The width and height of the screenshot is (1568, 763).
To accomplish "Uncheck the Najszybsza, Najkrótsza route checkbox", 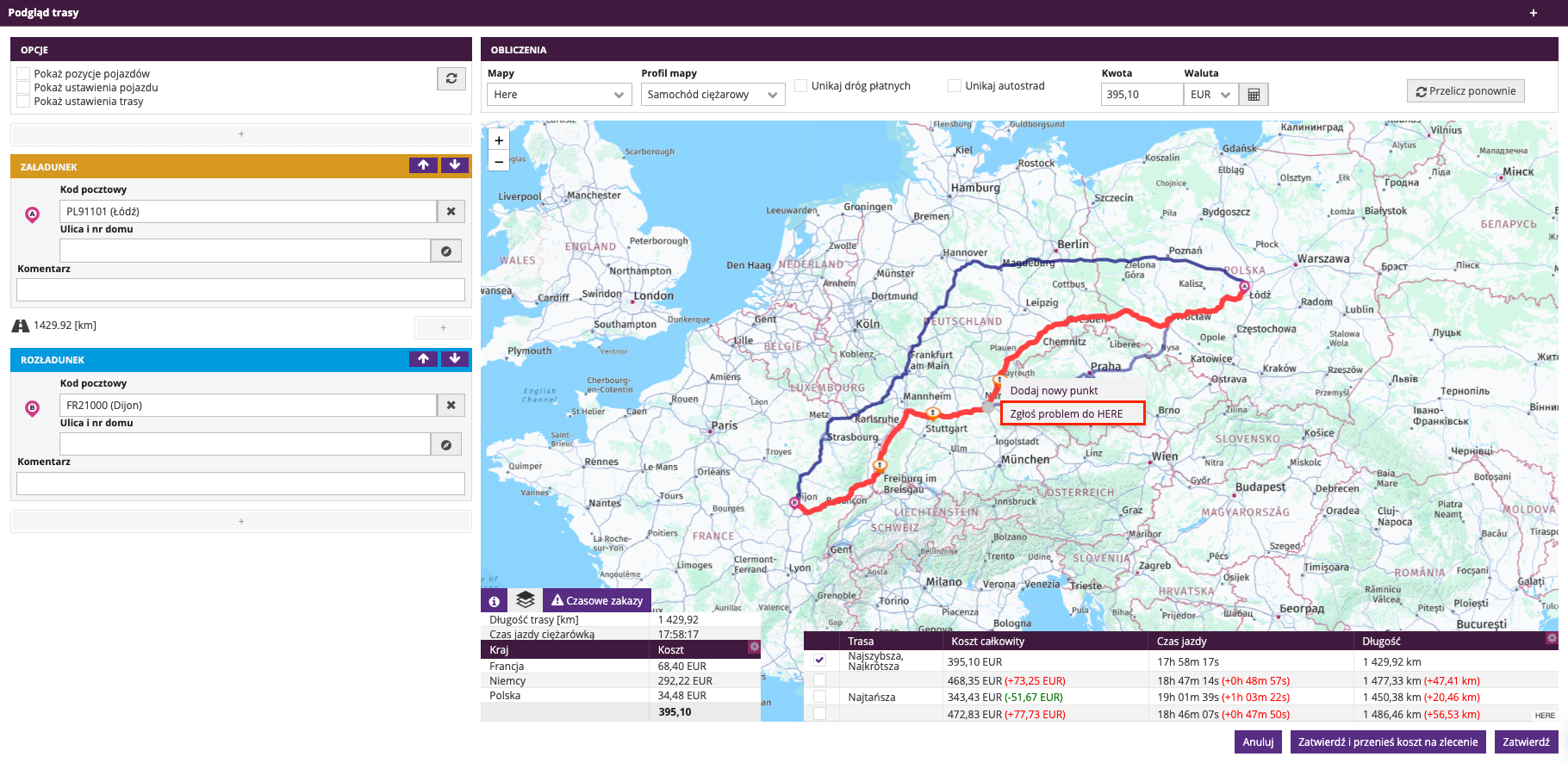I will [x=819, y=661].
